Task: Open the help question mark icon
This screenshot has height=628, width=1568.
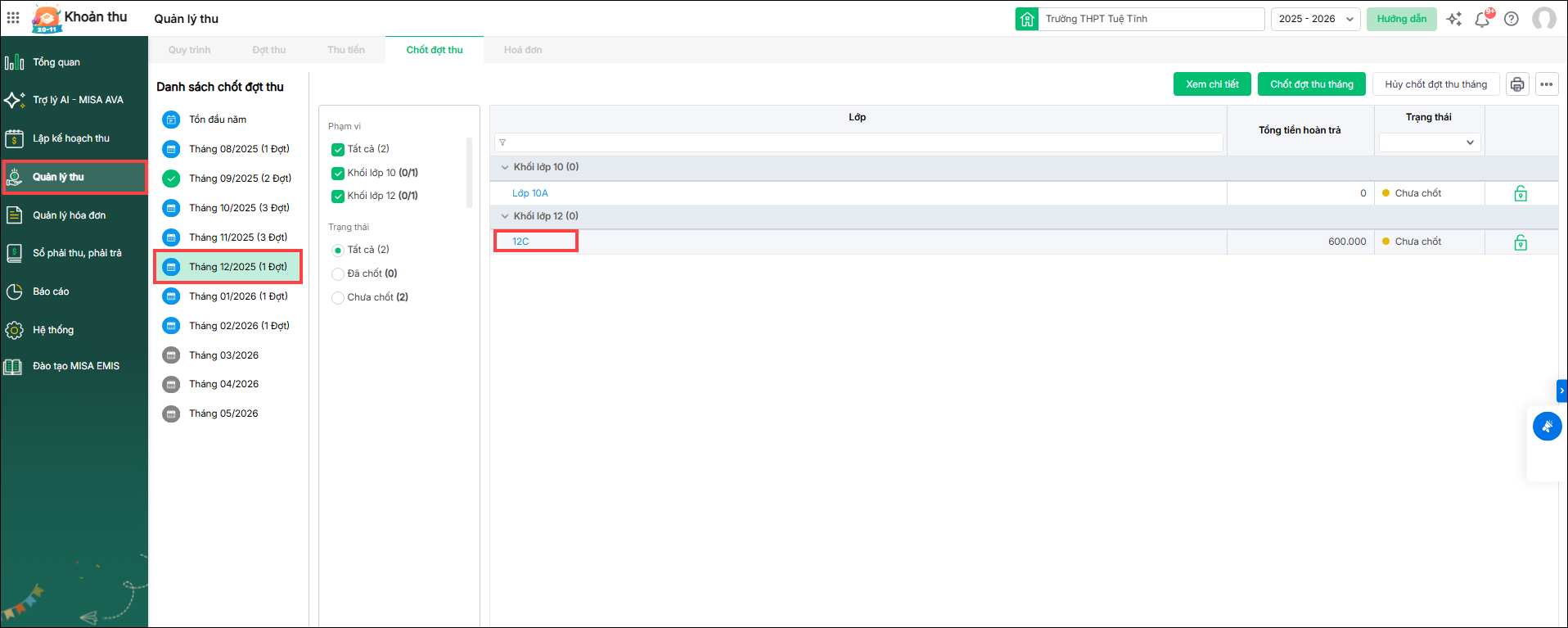Action: 1512,19
